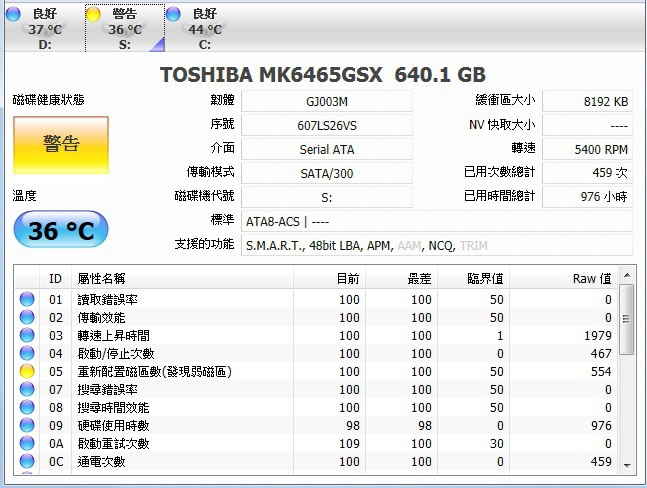Click the blue status icon for attribute 02
Screen dimensions: 647x488
pyautogui.click(x=27, y=317)
